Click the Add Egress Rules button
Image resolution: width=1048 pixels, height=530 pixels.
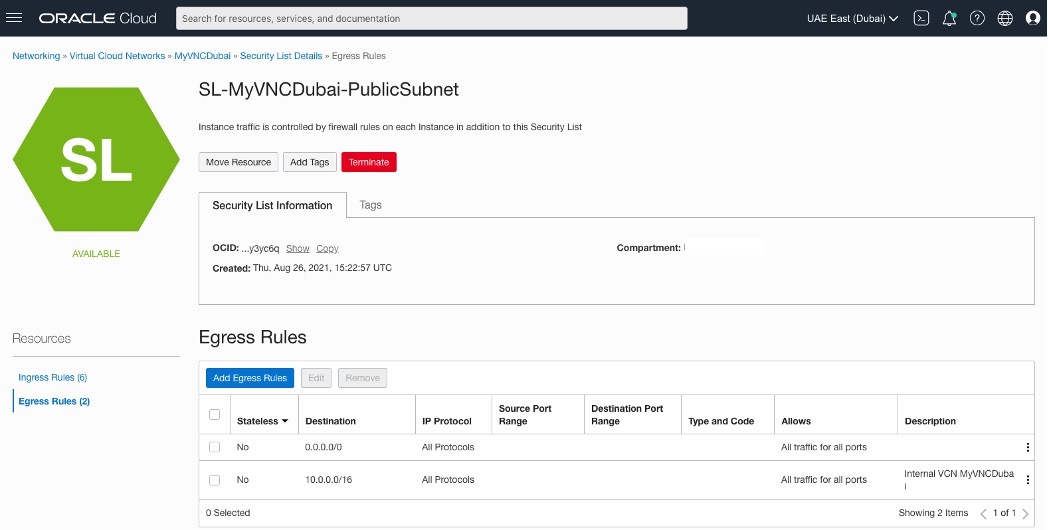(x=250, y=378)
